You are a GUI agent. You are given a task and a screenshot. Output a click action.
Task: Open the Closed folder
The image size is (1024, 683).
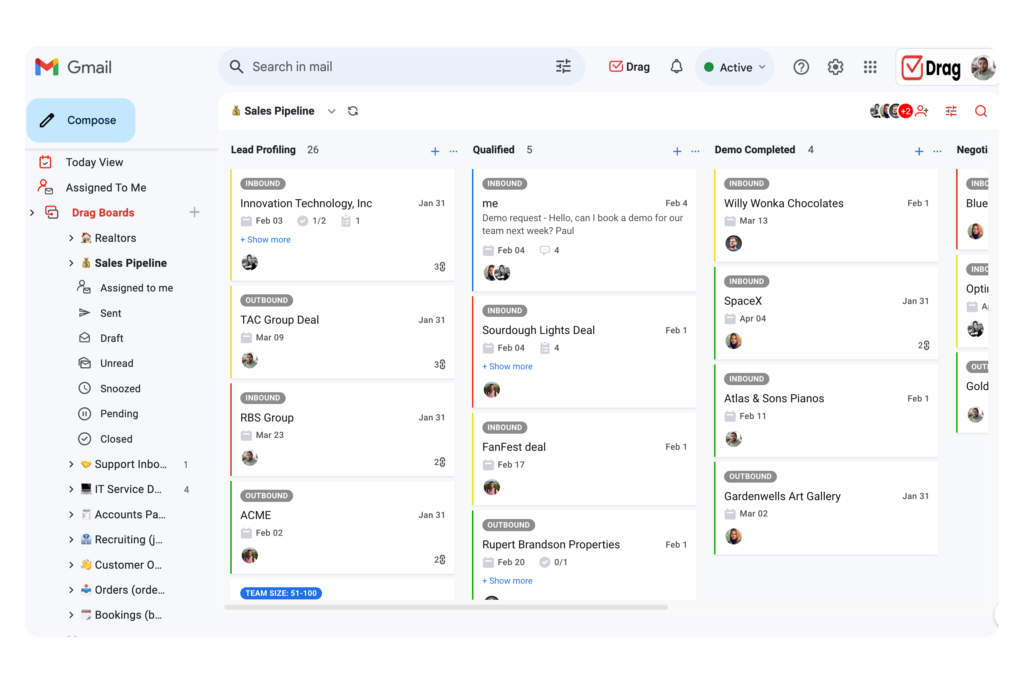coord(116,439)
